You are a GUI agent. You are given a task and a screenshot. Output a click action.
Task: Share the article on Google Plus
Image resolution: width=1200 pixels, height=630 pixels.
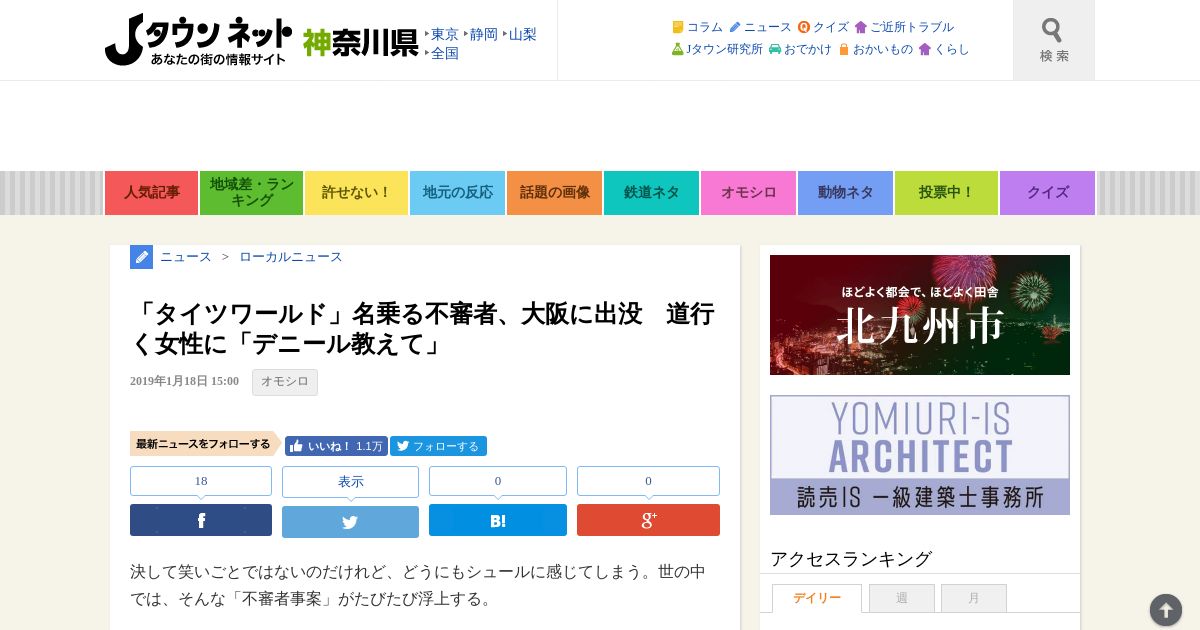[648, 520]
